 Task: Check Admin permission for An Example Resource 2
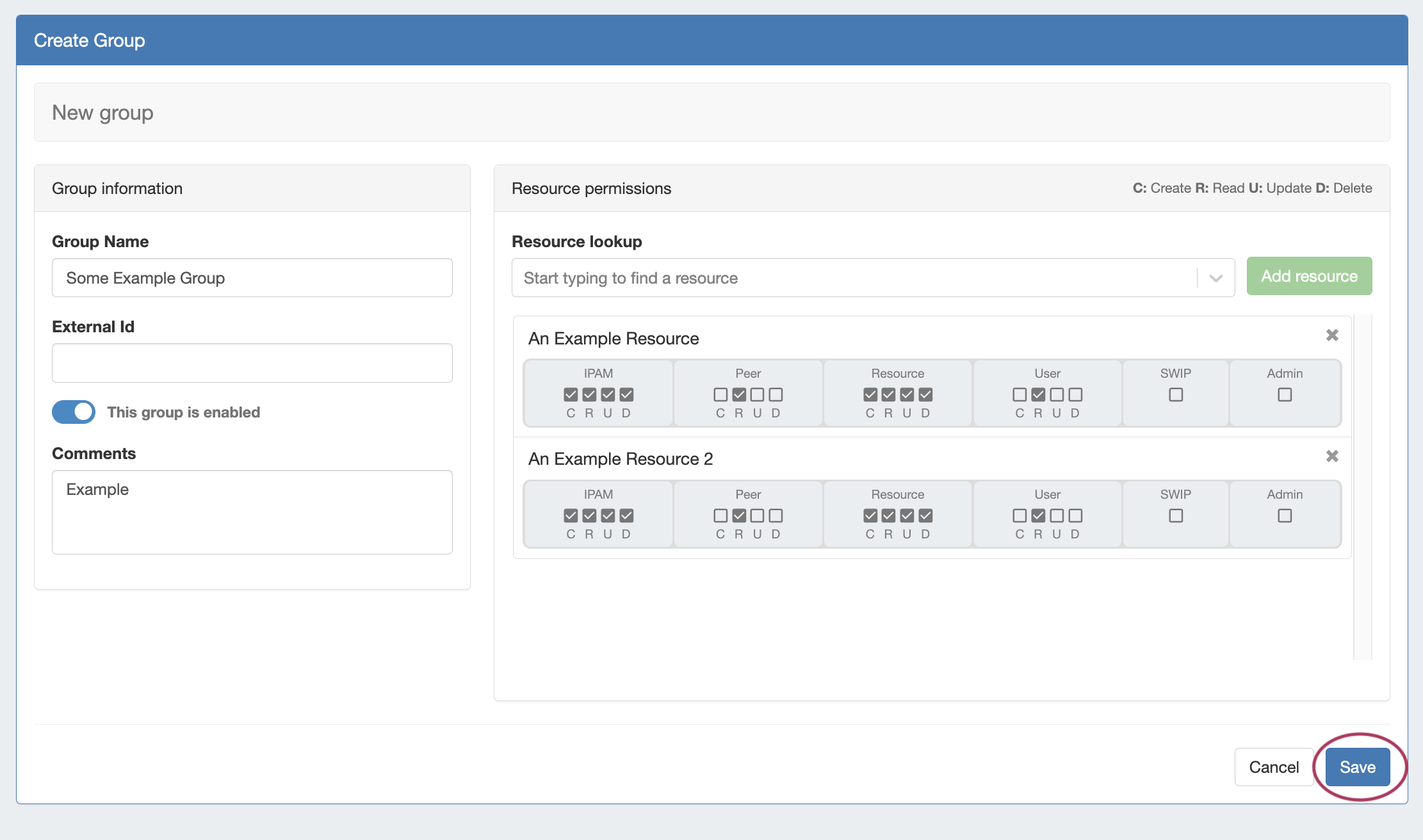1285,516
